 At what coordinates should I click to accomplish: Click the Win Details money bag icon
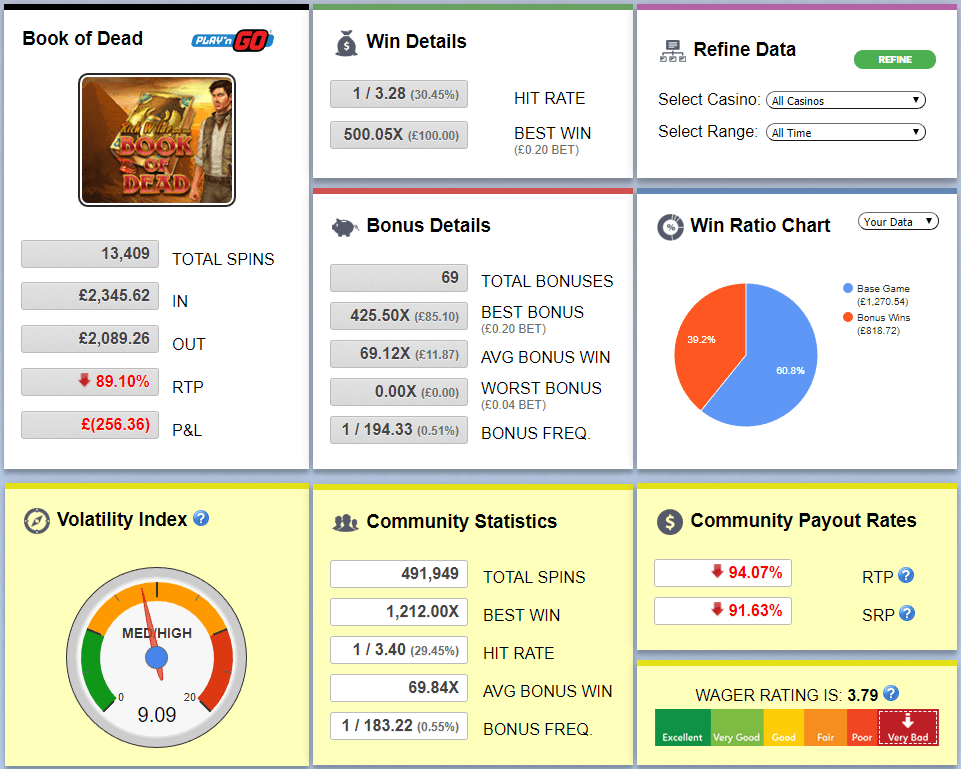coord(346,43)
